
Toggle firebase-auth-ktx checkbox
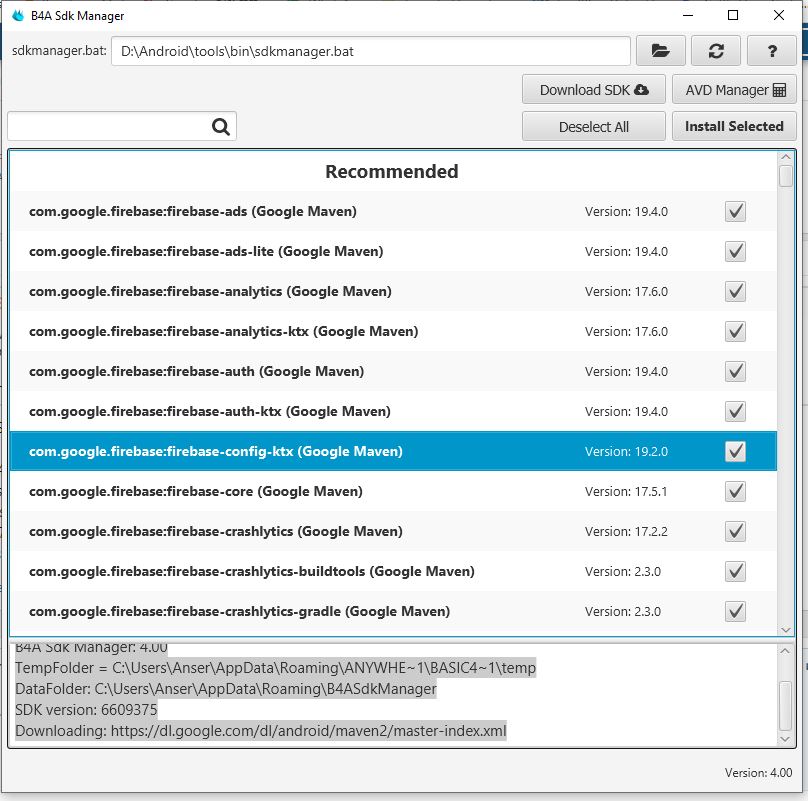(735, 411)
